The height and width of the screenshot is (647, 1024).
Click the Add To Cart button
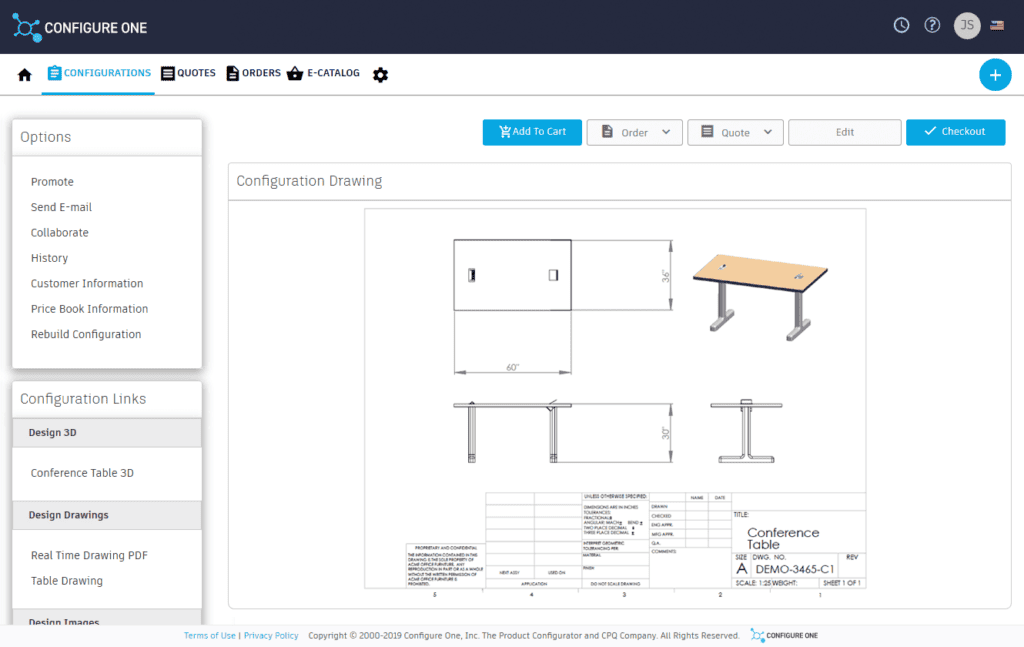[x=532, y=132]
